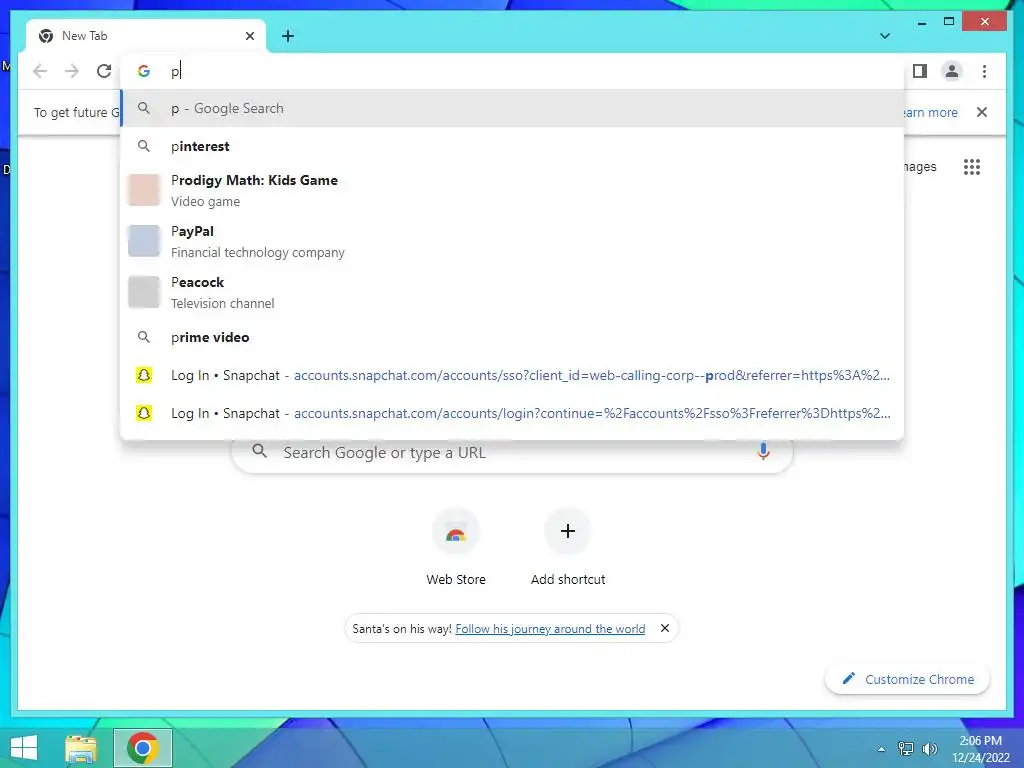Open a new tab with the plus icon

(288, 36)
